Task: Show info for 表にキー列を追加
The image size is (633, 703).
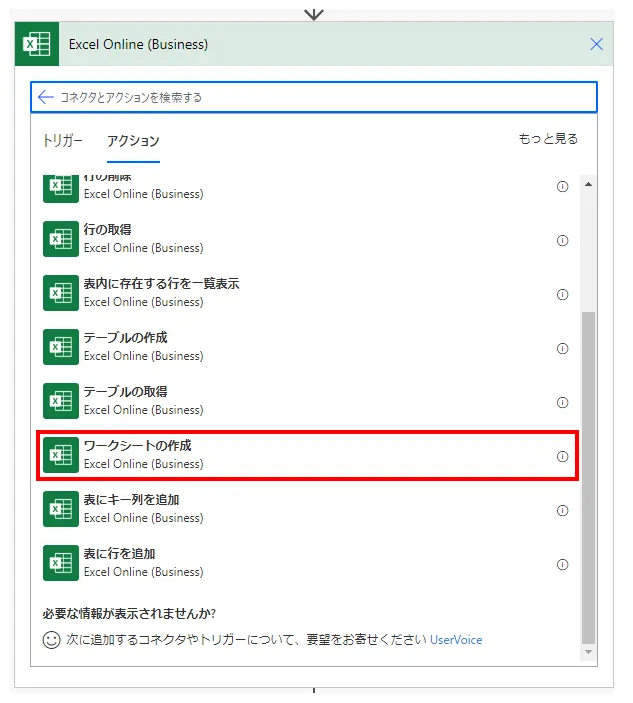Action: tap(562, 511)
